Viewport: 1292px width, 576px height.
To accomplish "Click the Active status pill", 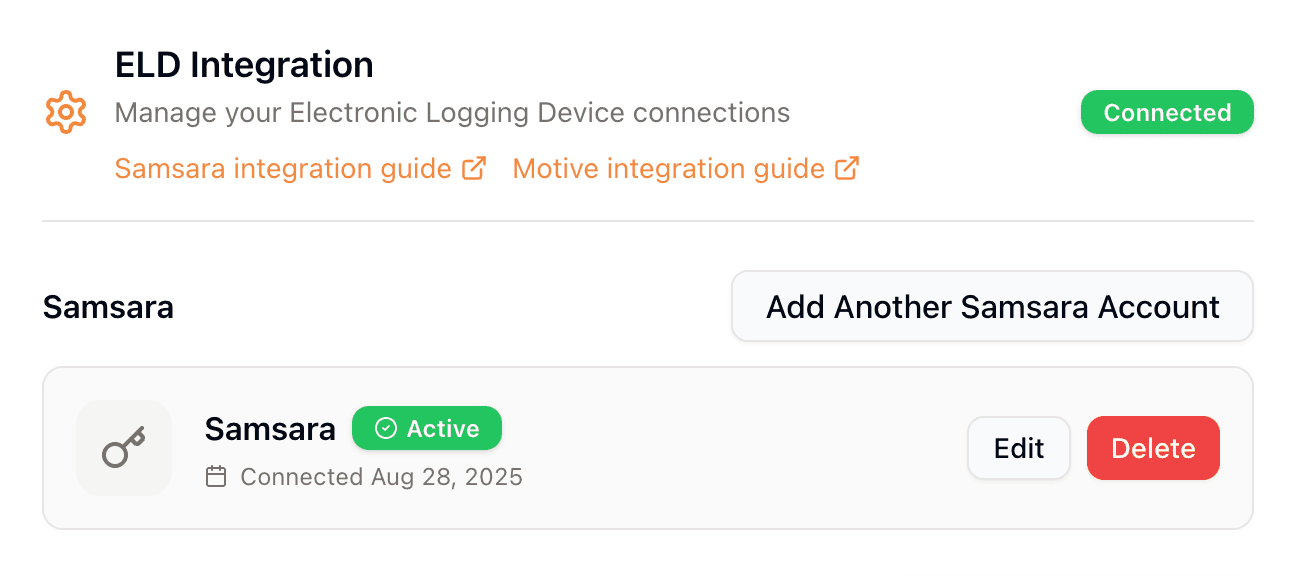I will pos(427,427).
